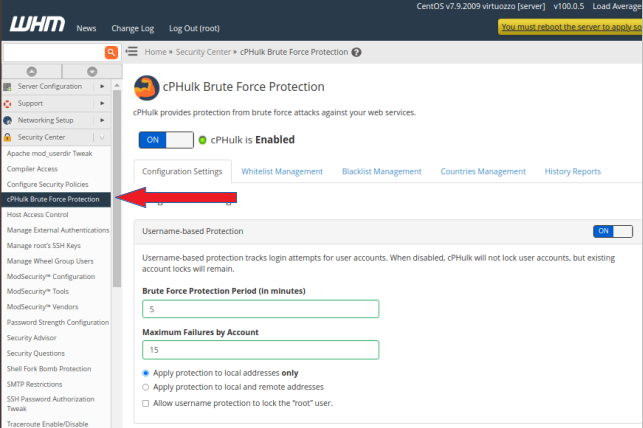Click the Support menu label

(x=30, y=103)
